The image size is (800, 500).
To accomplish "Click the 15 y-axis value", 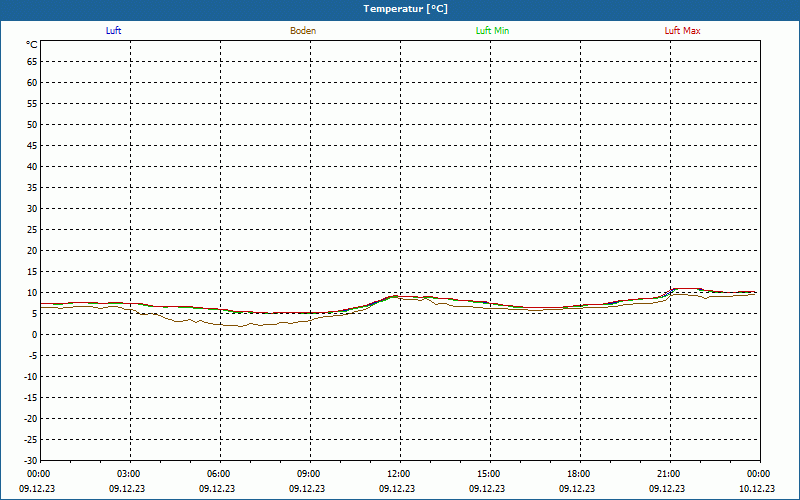I will 32,272.
